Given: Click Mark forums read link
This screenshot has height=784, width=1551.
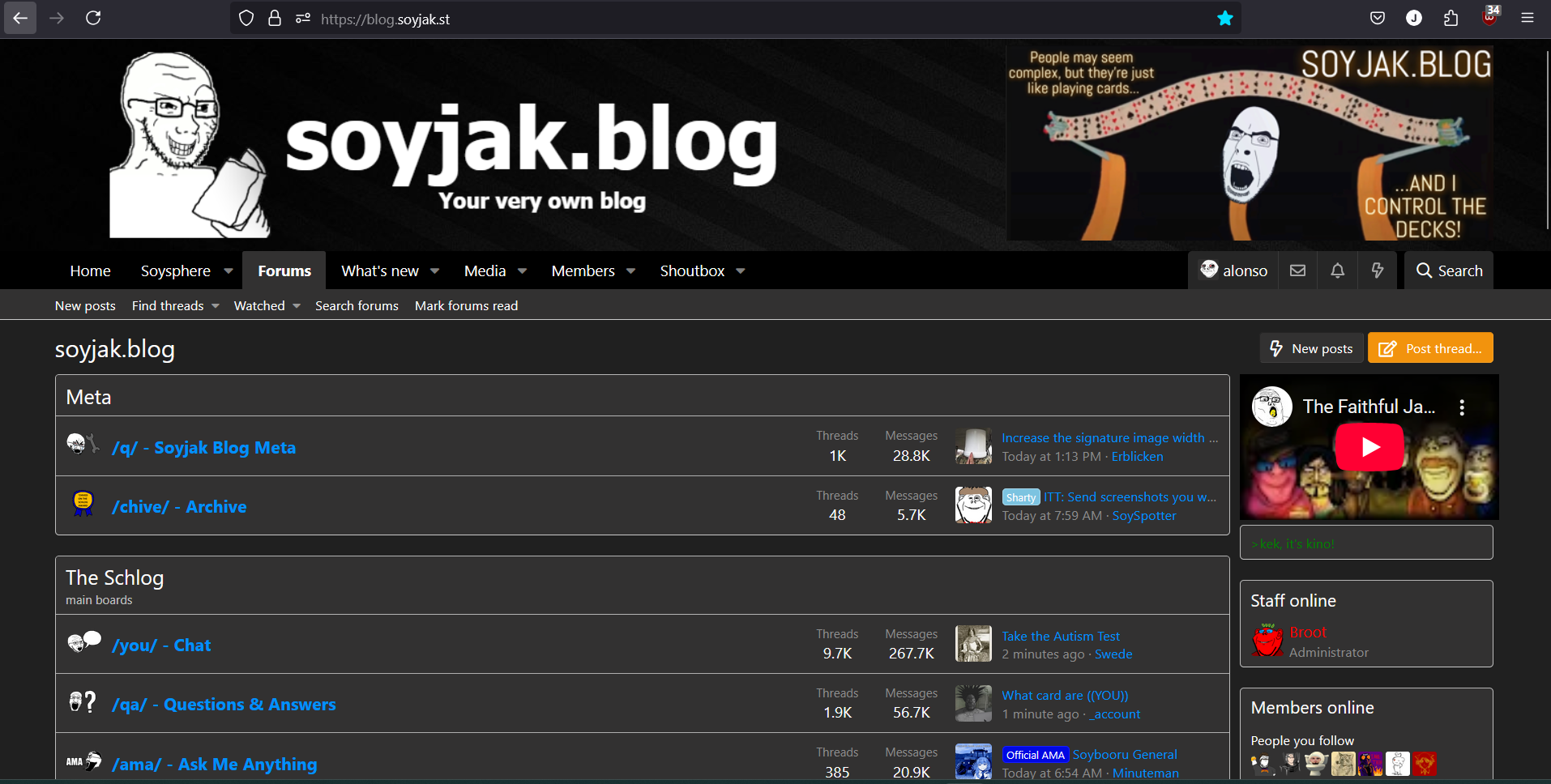Looking at the screenshot, I should (466, 305).
